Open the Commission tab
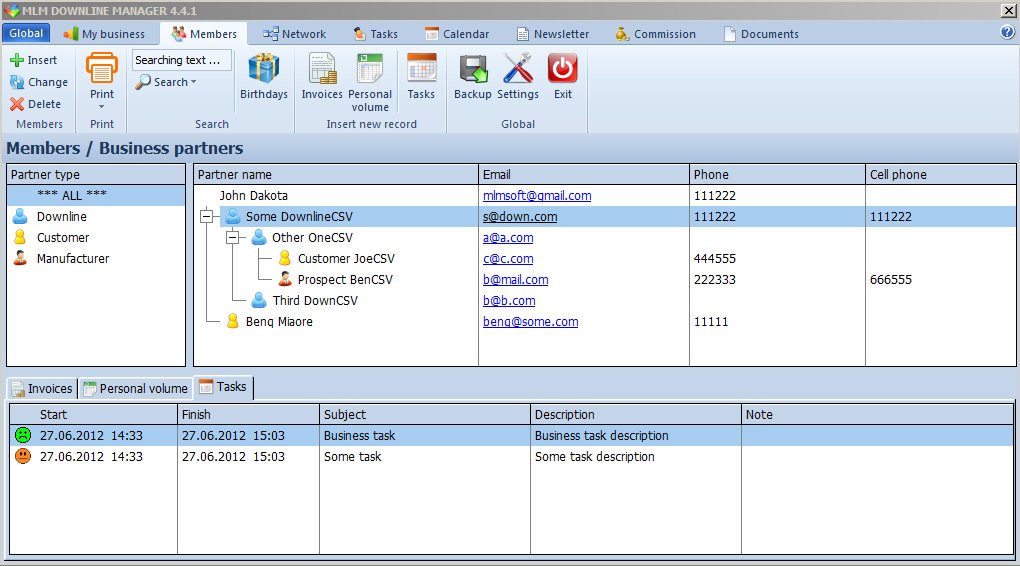The width and height of the screenshot is (1020, 566). click(655, 34)
